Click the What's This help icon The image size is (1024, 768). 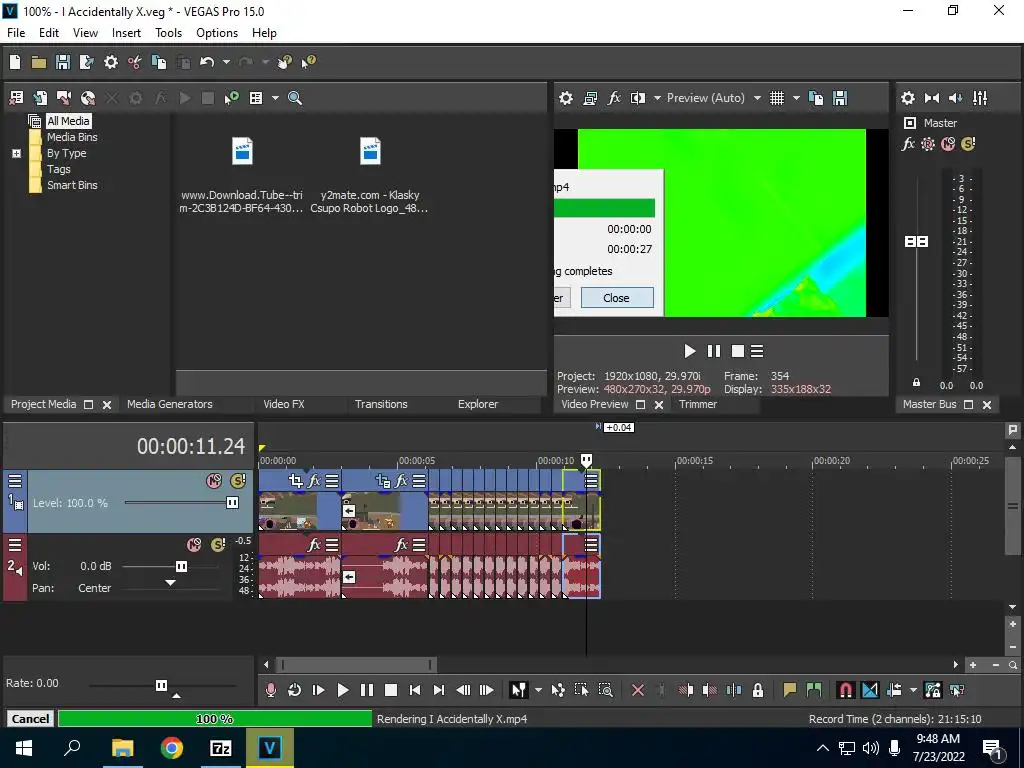308,62
